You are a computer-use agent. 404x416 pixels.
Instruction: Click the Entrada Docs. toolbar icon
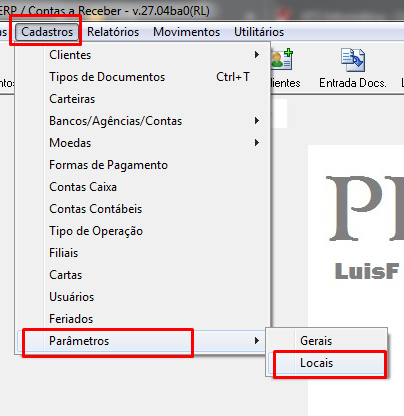(x=353, y=60)
